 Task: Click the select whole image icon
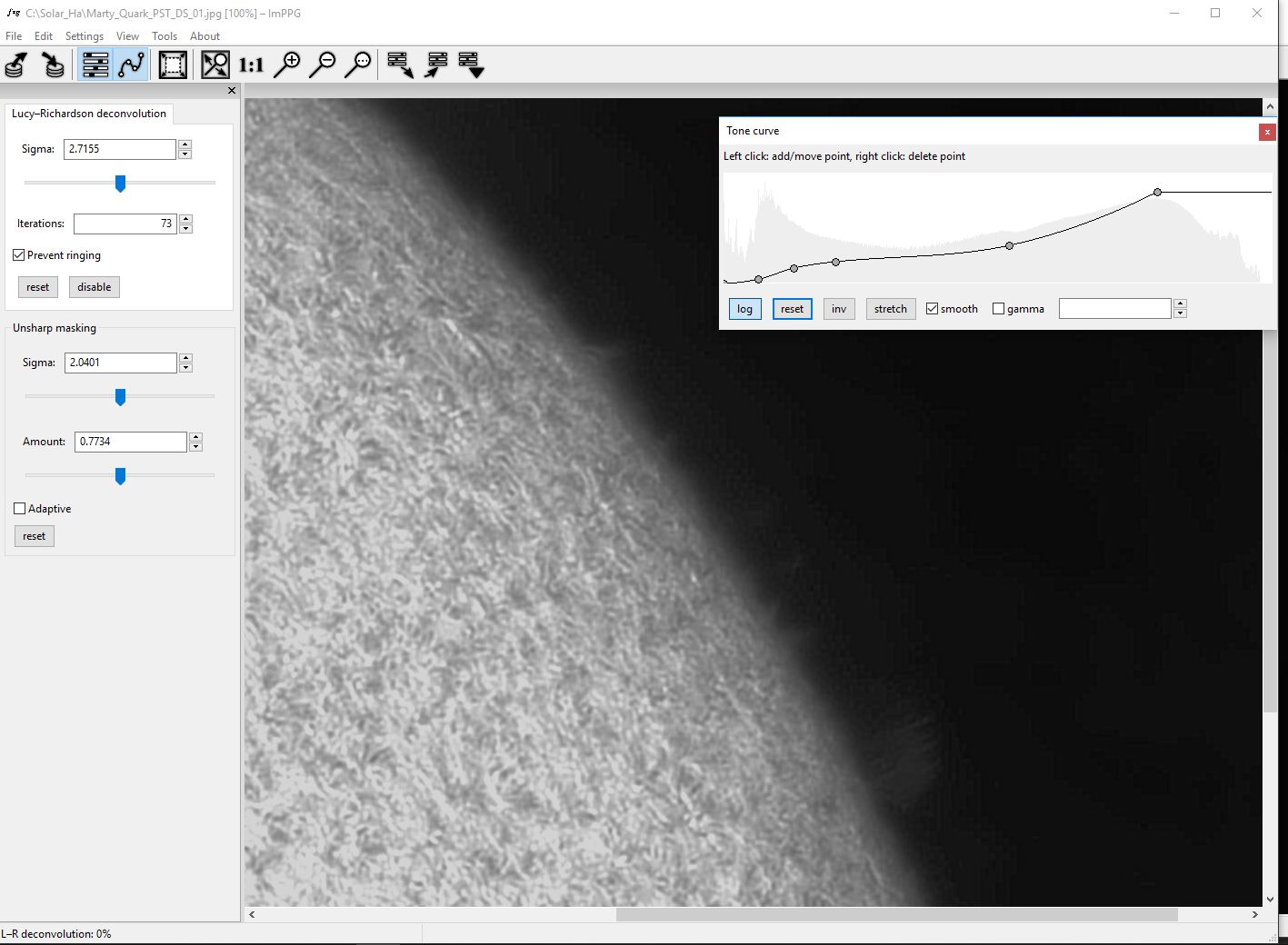(x=173, y=65)
